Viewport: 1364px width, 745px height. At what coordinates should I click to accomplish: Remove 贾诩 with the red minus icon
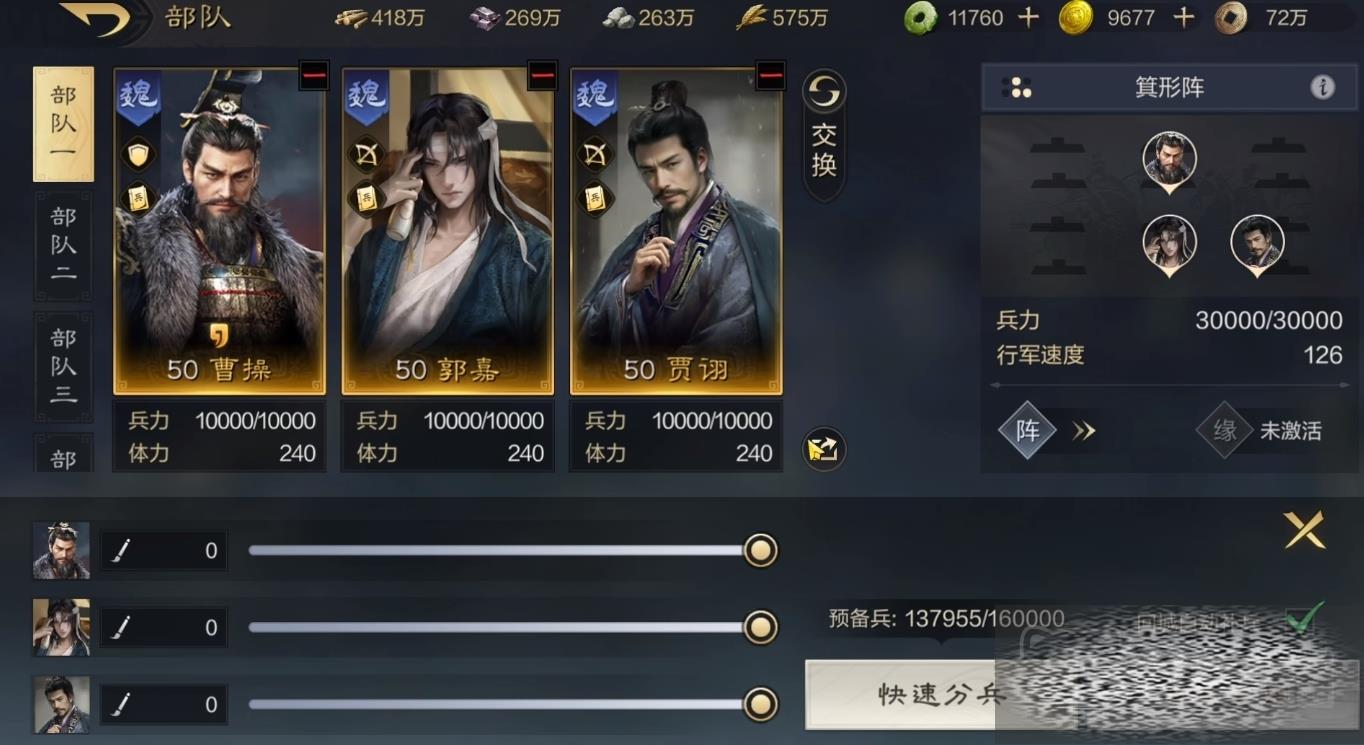click(770, 76)
